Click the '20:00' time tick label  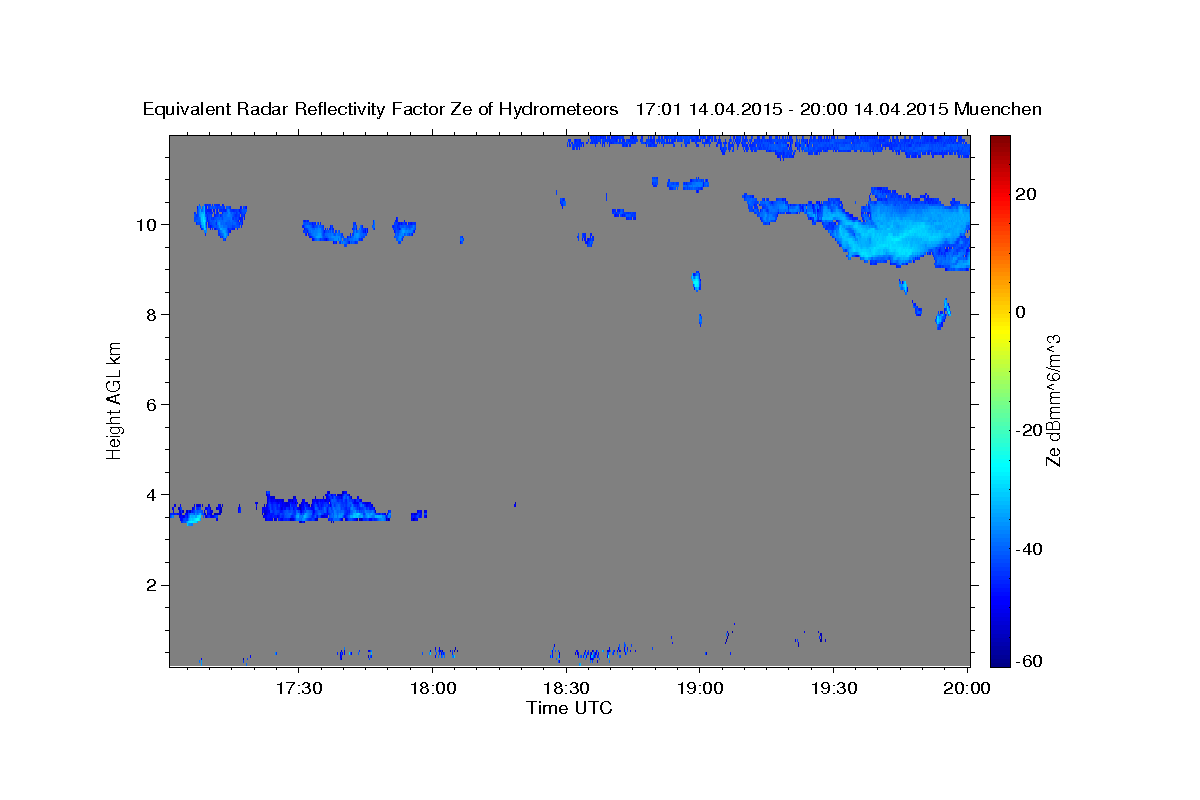tap(967, 688)
